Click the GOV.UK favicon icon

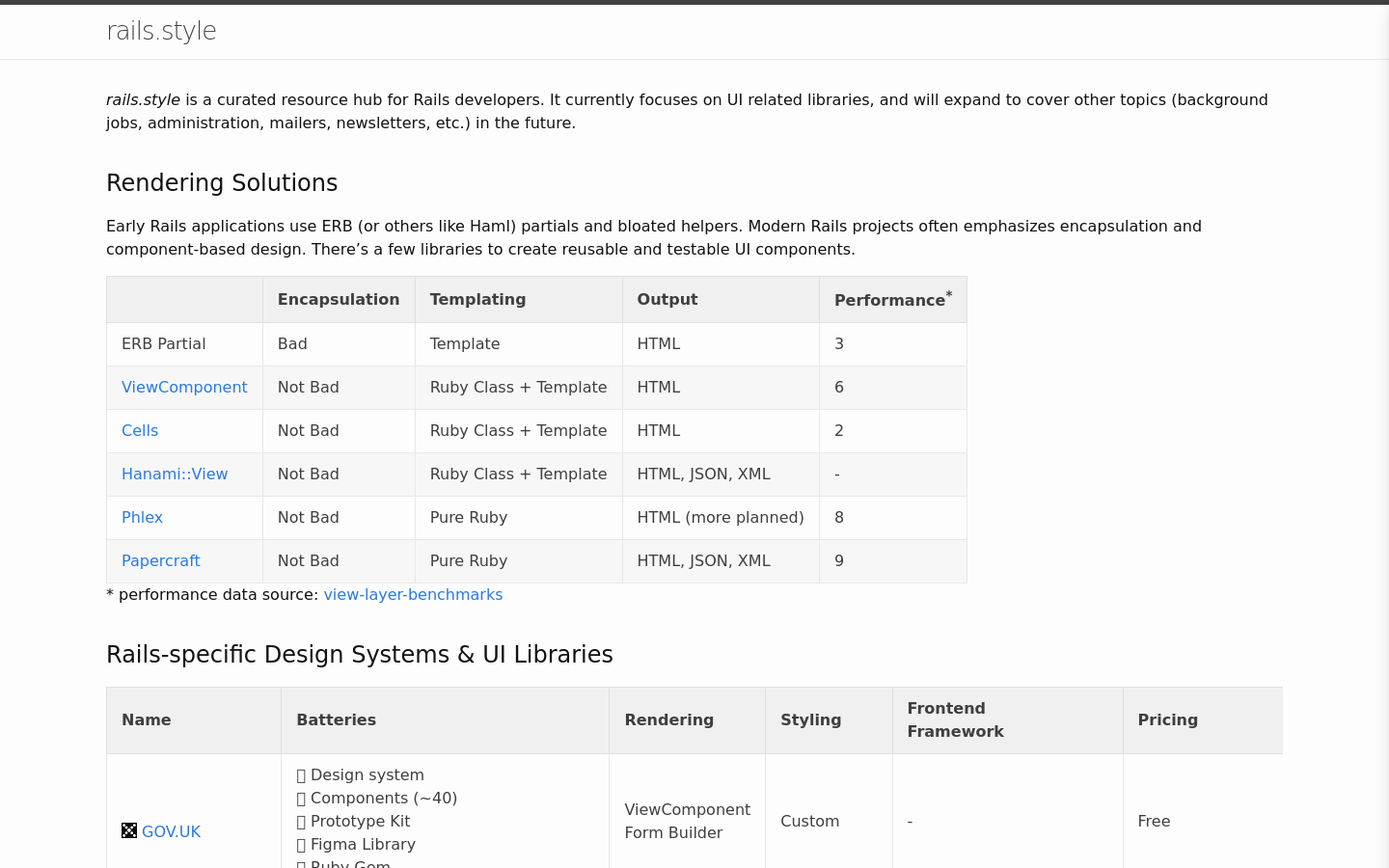pos(129,830)
